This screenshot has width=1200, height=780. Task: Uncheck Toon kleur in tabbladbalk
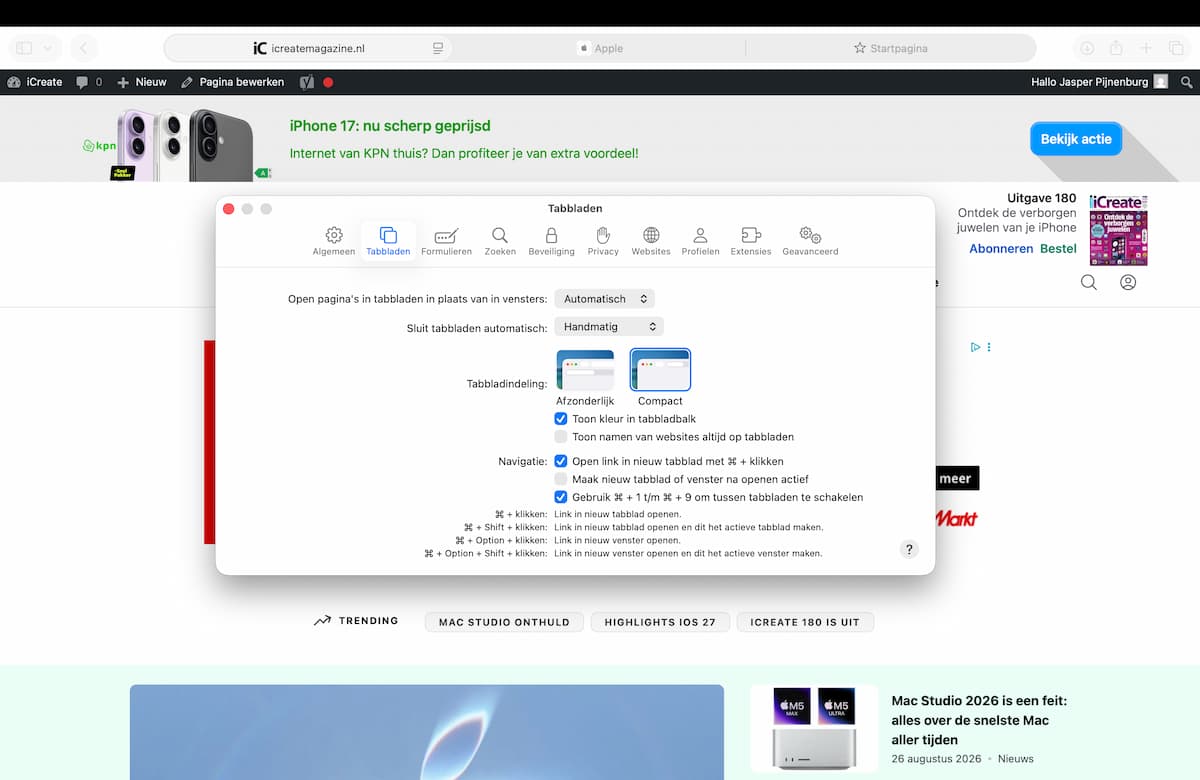pyautogui.click(x=561, y=419)
